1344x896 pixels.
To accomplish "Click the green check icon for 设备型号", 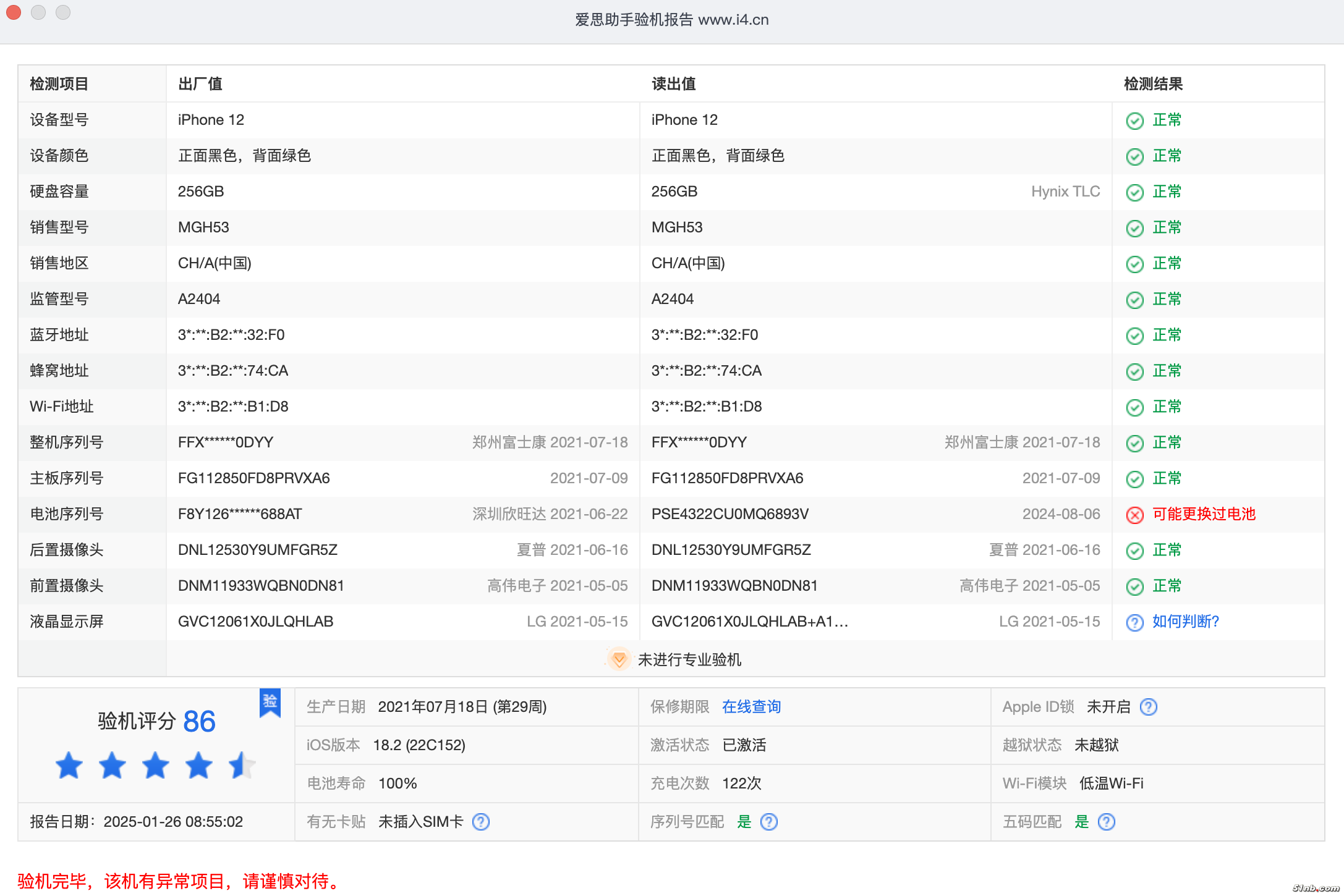I will point(1134,120).
